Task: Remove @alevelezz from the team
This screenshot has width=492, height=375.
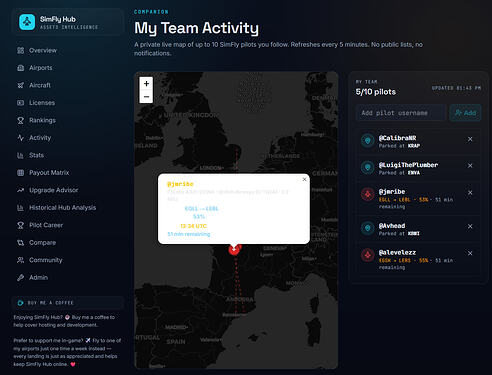Action: (470, 253)
